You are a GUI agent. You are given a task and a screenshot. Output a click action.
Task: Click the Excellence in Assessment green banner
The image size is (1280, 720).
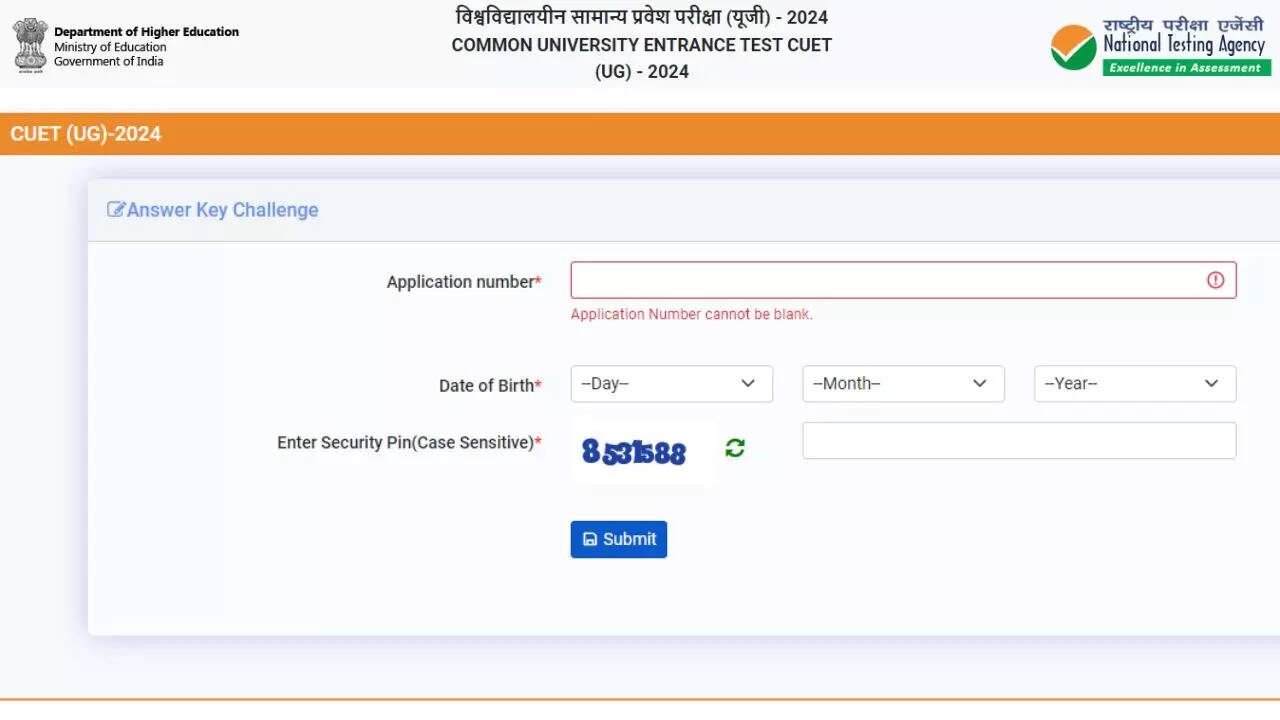pyautogui.click(x=1186, y=68)
